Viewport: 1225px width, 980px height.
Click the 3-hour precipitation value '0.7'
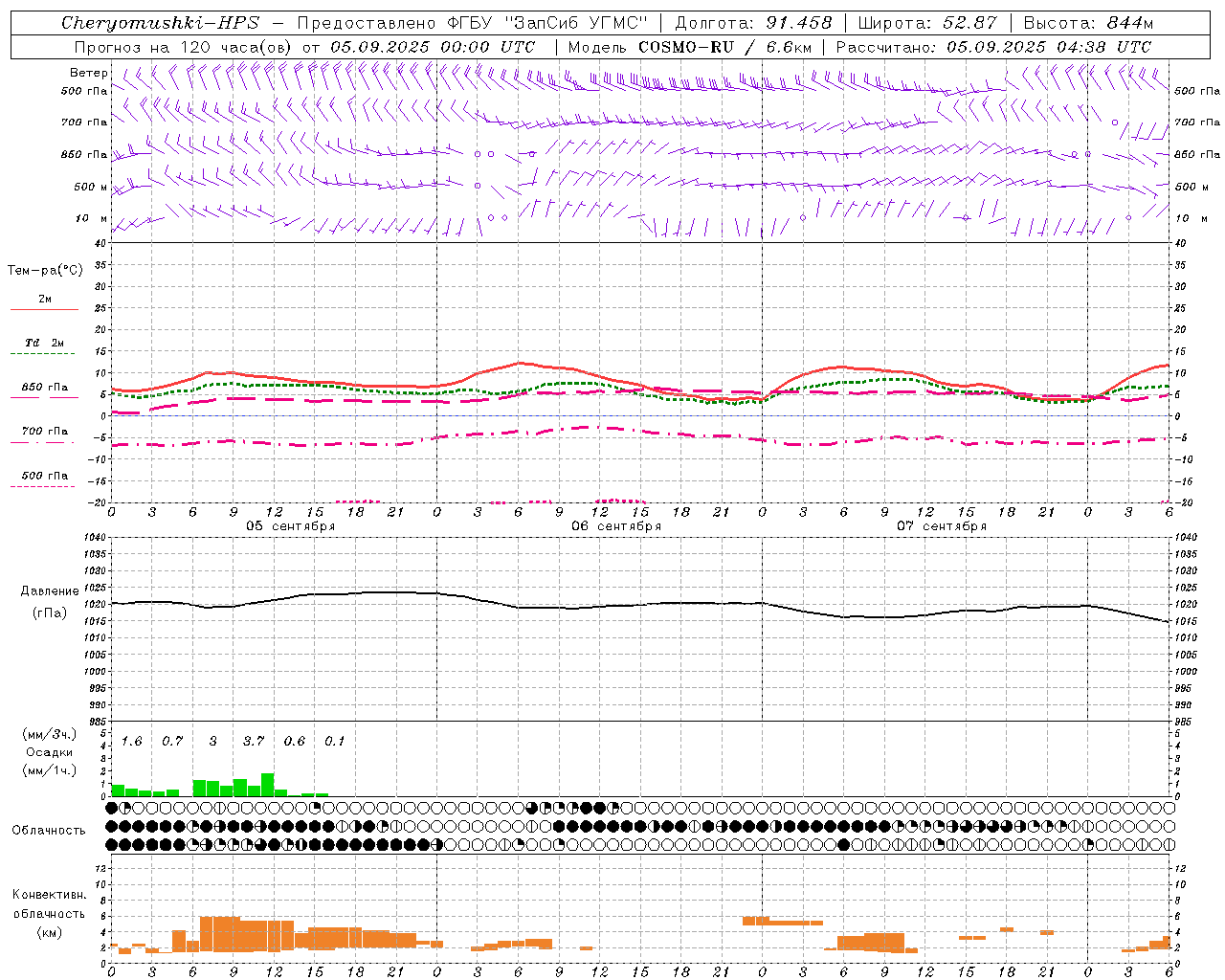[172, 742]
